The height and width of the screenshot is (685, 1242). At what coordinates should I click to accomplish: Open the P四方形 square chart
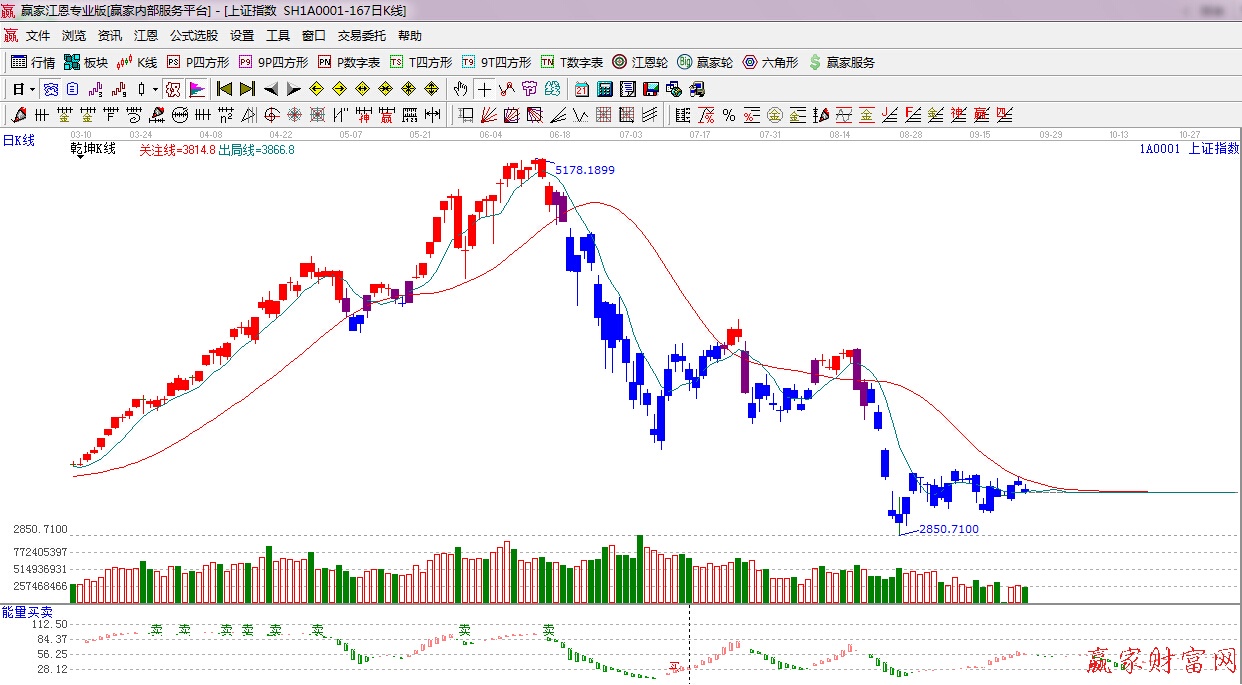coord(196,62)
